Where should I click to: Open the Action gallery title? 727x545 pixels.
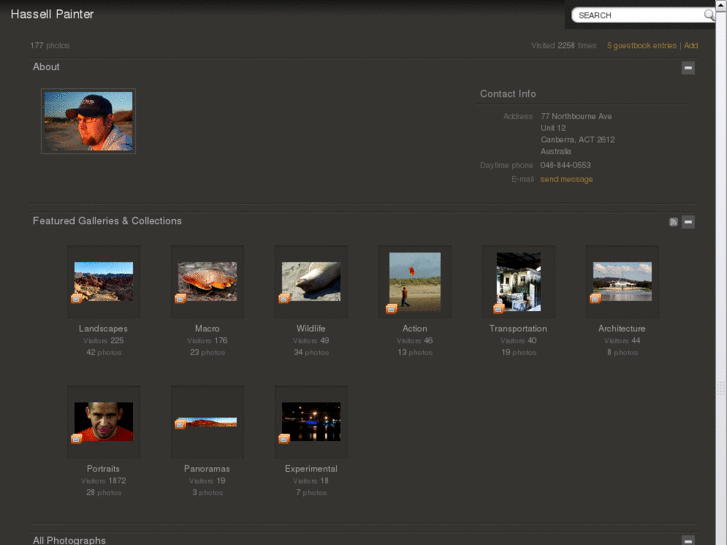coord(415,328)
